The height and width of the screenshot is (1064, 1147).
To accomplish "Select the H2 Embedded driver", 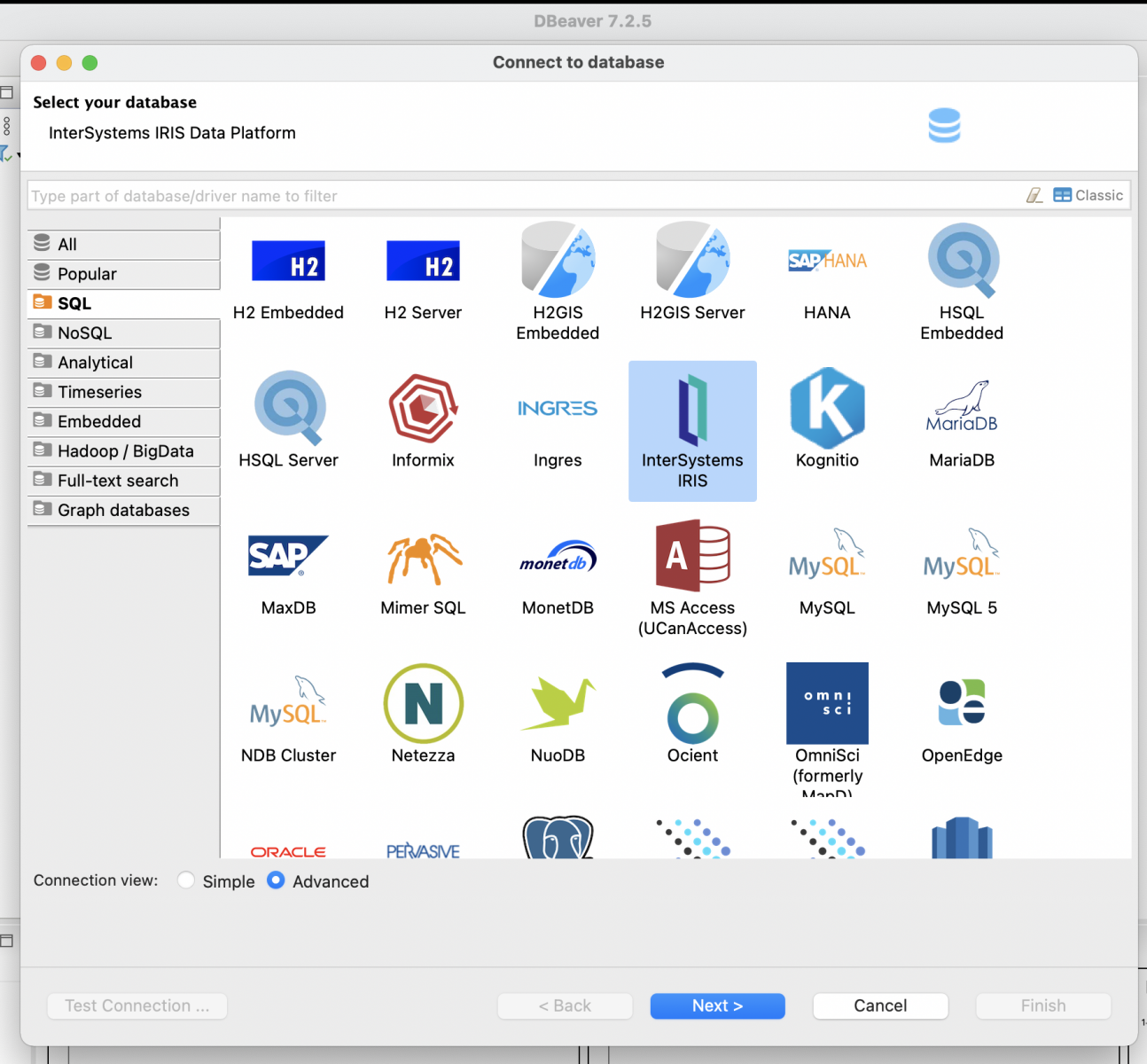I will 288,279.
